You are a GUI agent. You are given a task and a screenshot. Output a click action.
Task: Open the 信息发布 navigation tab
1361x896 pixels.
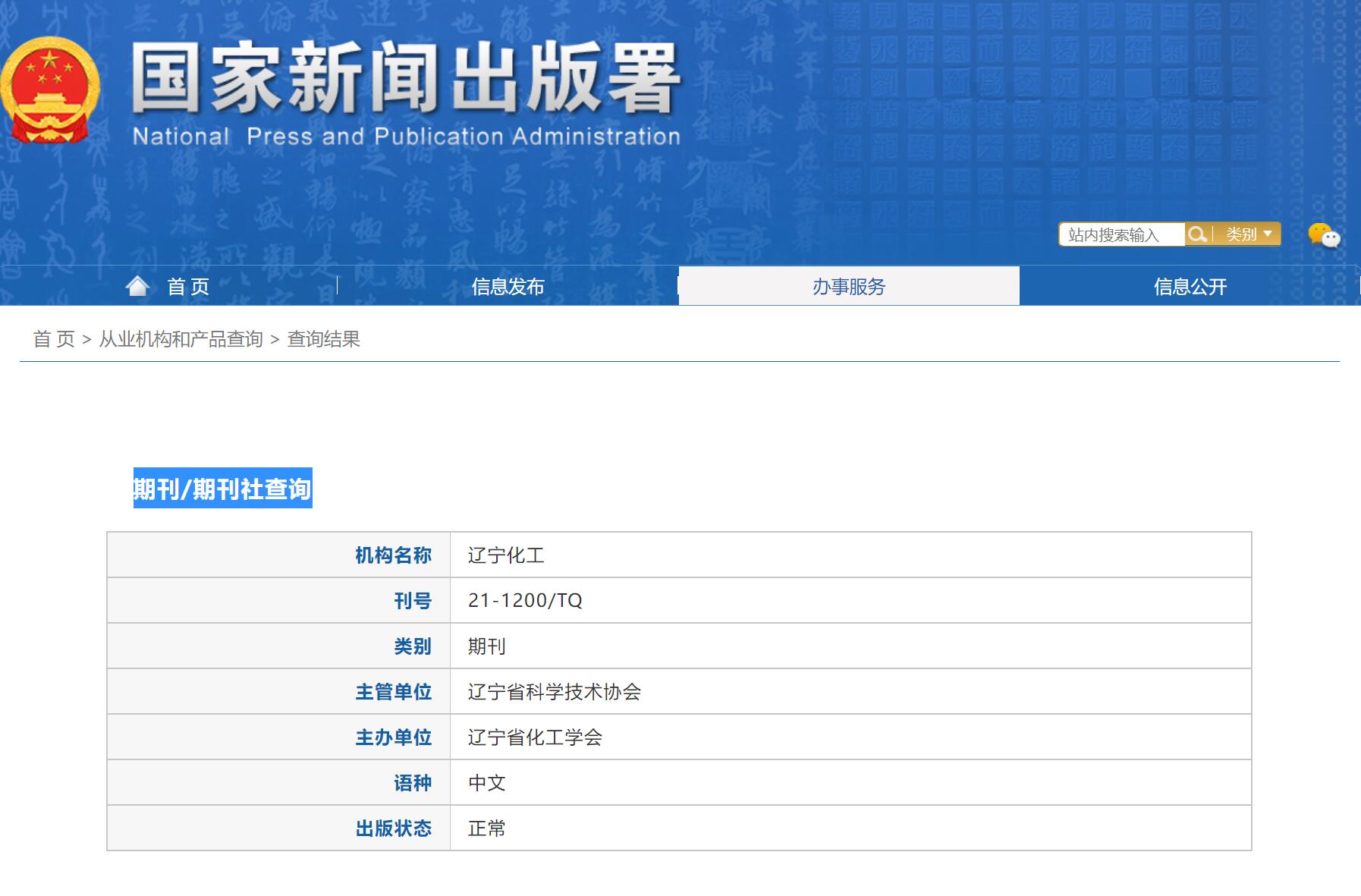coord(508,287)
